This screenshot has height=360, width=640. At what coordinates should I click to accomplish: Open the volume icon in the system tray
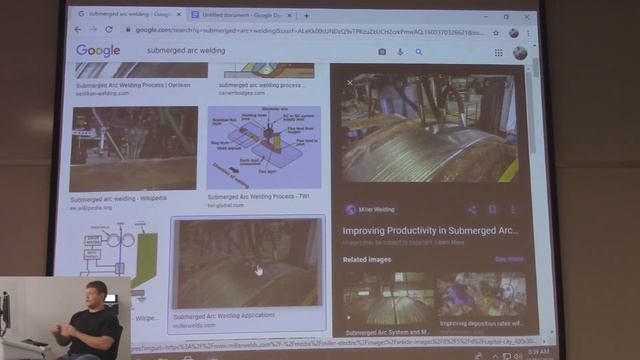pos(518,356)
